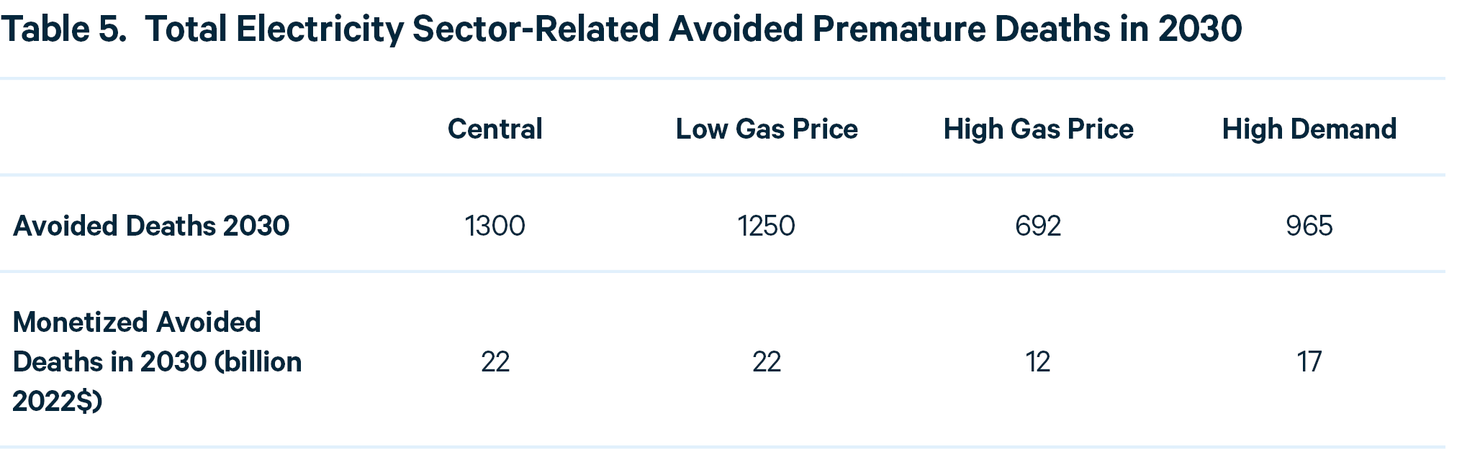The height and width of the screenshot is (467, 1480).
Task: Click the 965 value under High Demand
Action: coord(1309,226)
